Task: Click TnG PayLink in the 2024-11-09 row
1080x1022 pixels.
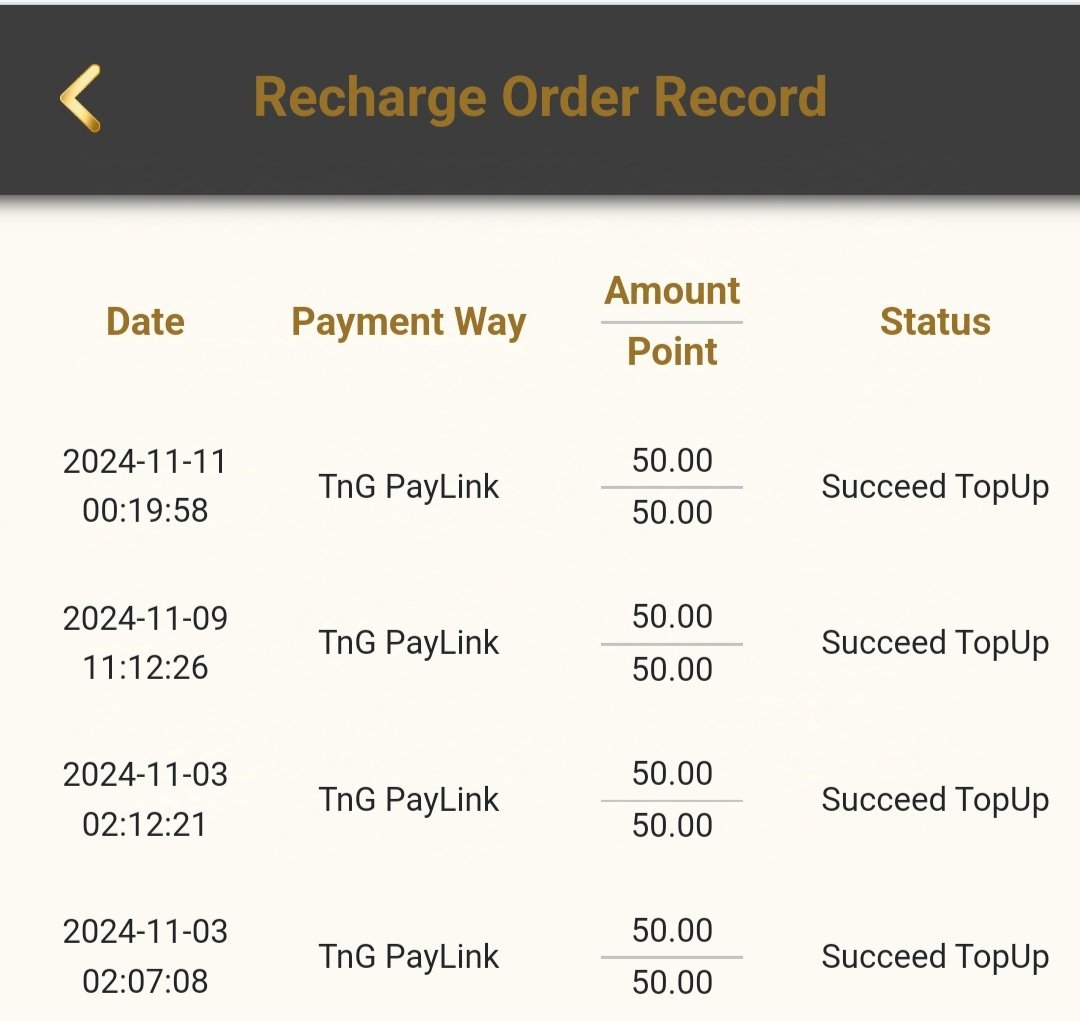Action: tap(408, 643)
